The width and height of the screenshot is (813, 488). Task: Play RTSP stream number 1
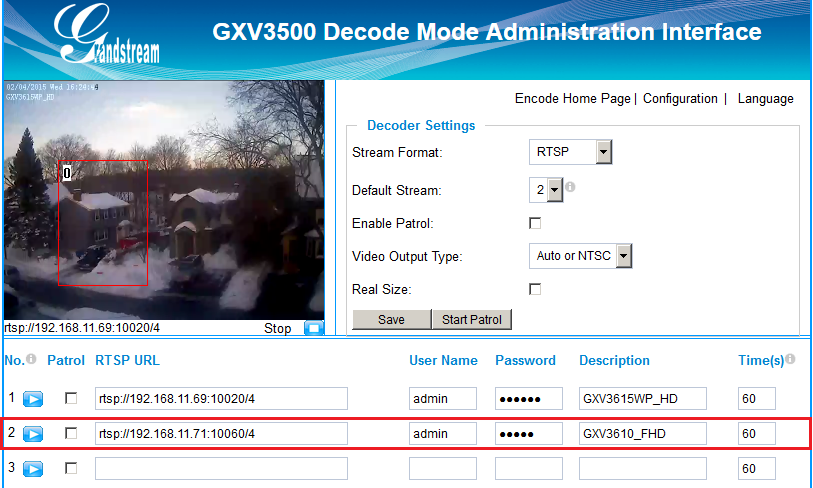click(33, 399)
